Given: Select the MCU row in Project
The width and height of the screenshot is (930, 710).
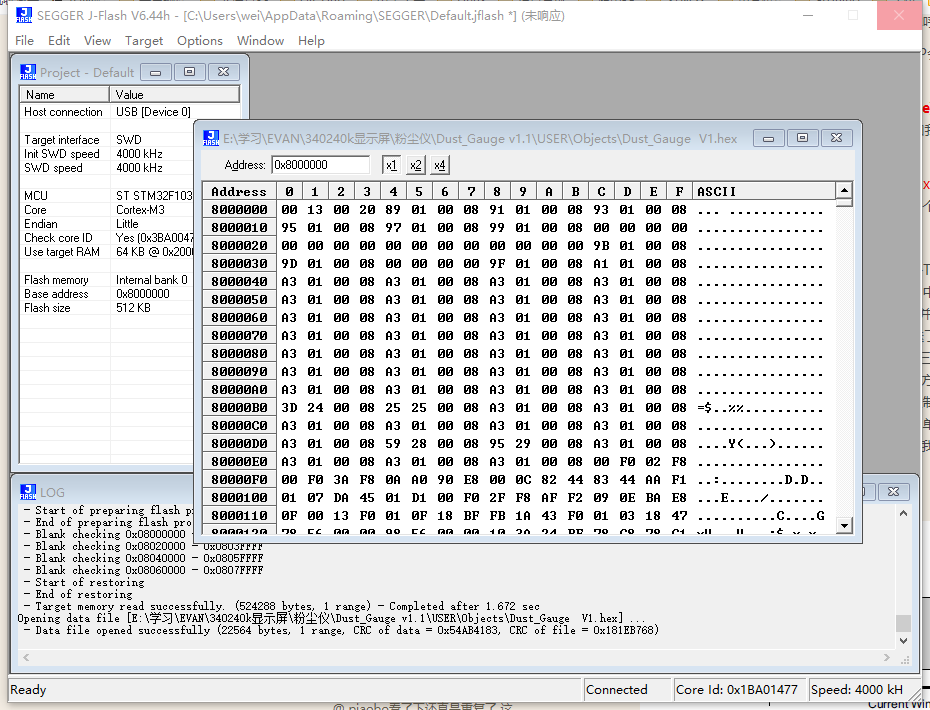Looking at the screenshot, I should (107, 196).
